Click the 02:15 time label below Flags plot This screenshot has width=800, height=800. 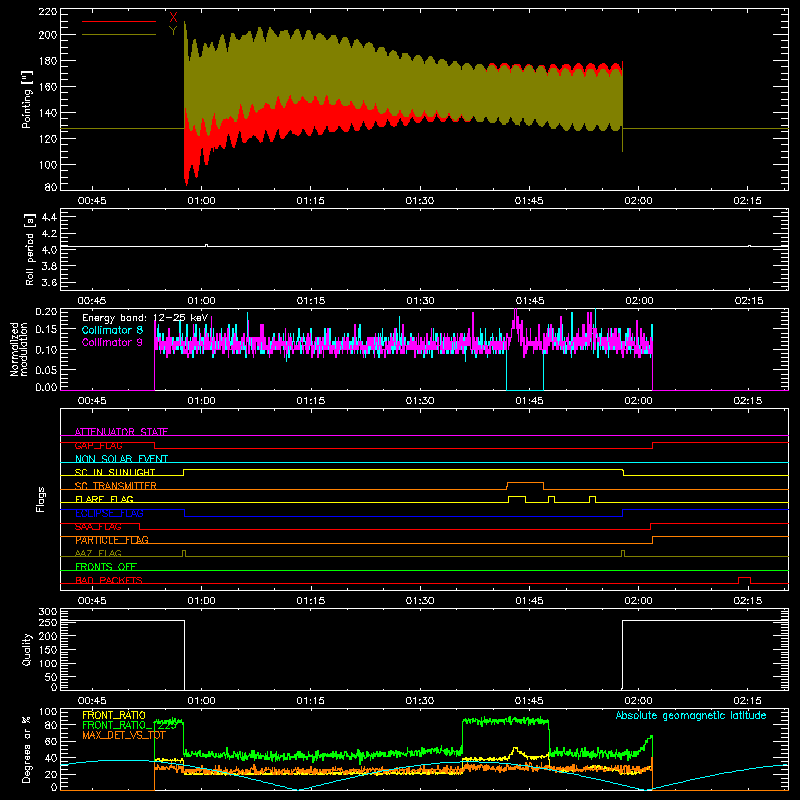click(748, 601)
